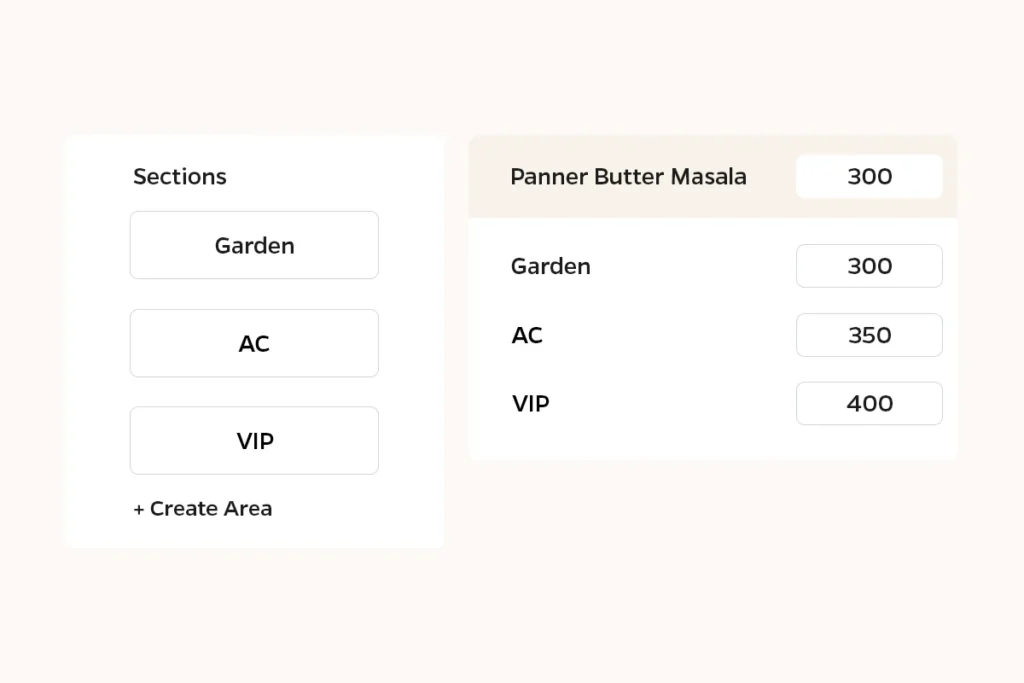This screenshot has height=683, width=1024.
Task: Click the beige Panner Butter Masala header row
Action: tap(713, 176)
